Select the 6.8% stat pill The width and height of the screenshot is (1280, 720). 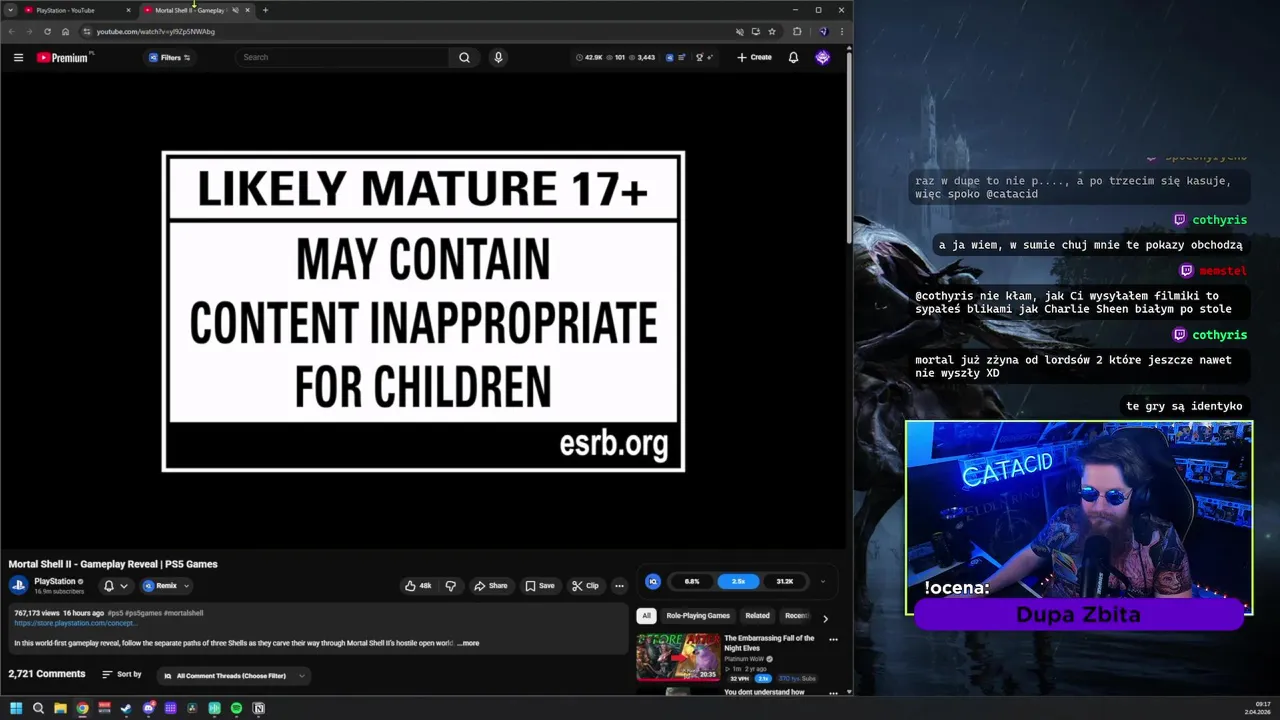692,581
